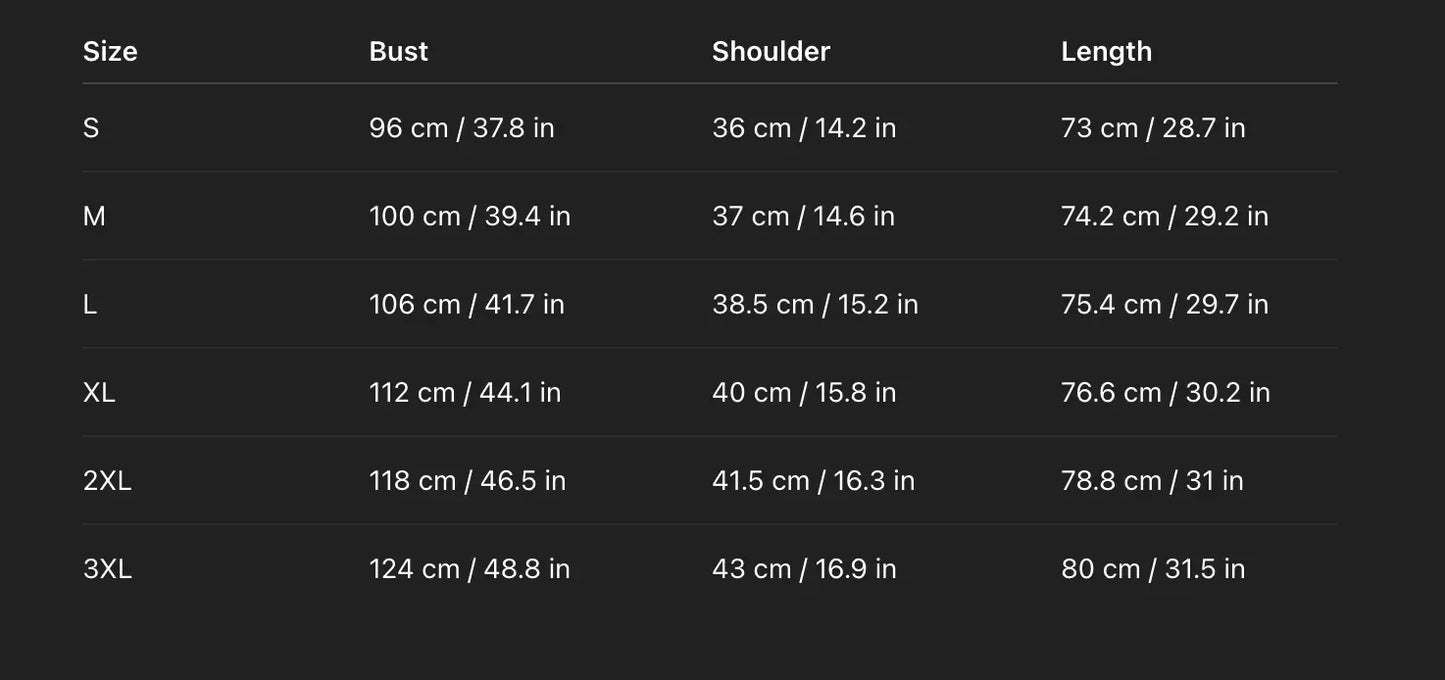Click the Shoulder column header
This screenshot has height=680, width=1445.
[x=770, y=51]
